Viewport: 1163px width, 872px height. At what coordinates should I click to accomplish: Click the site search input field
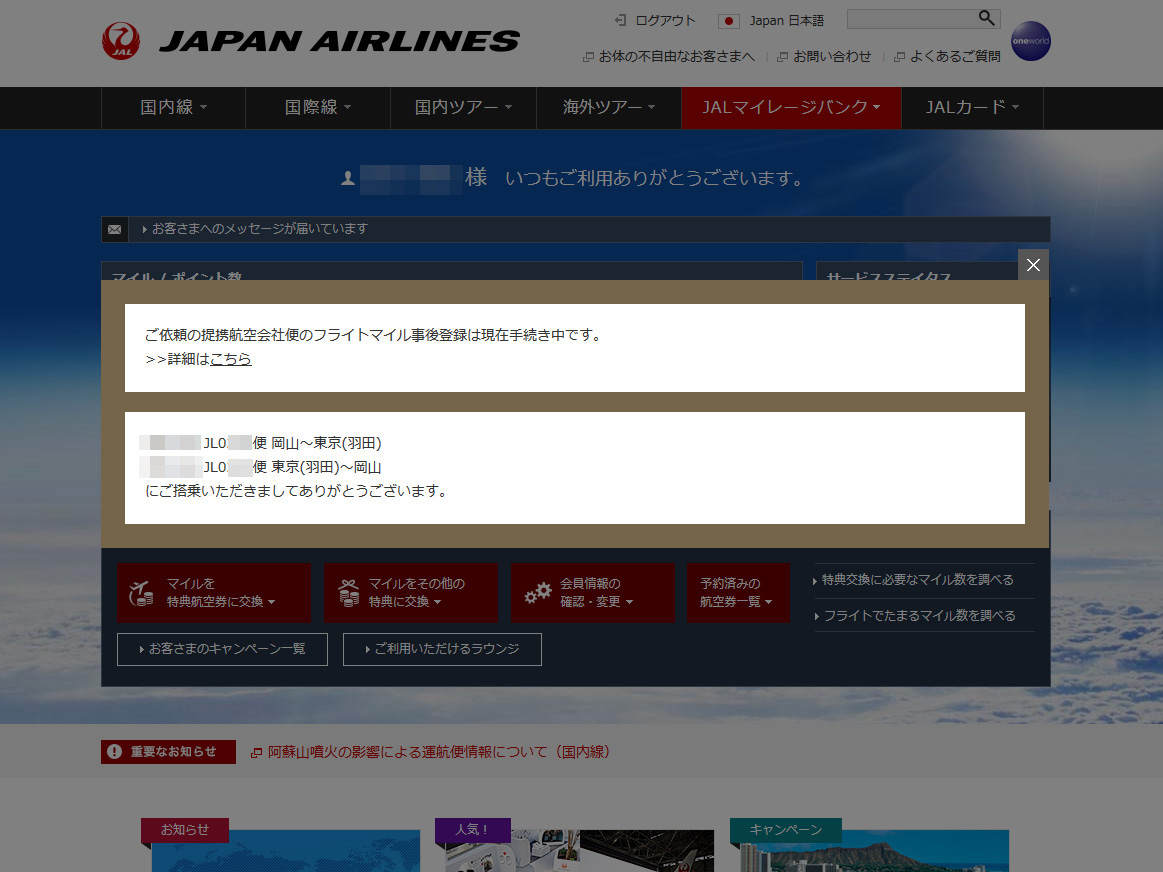pos(912,19)
